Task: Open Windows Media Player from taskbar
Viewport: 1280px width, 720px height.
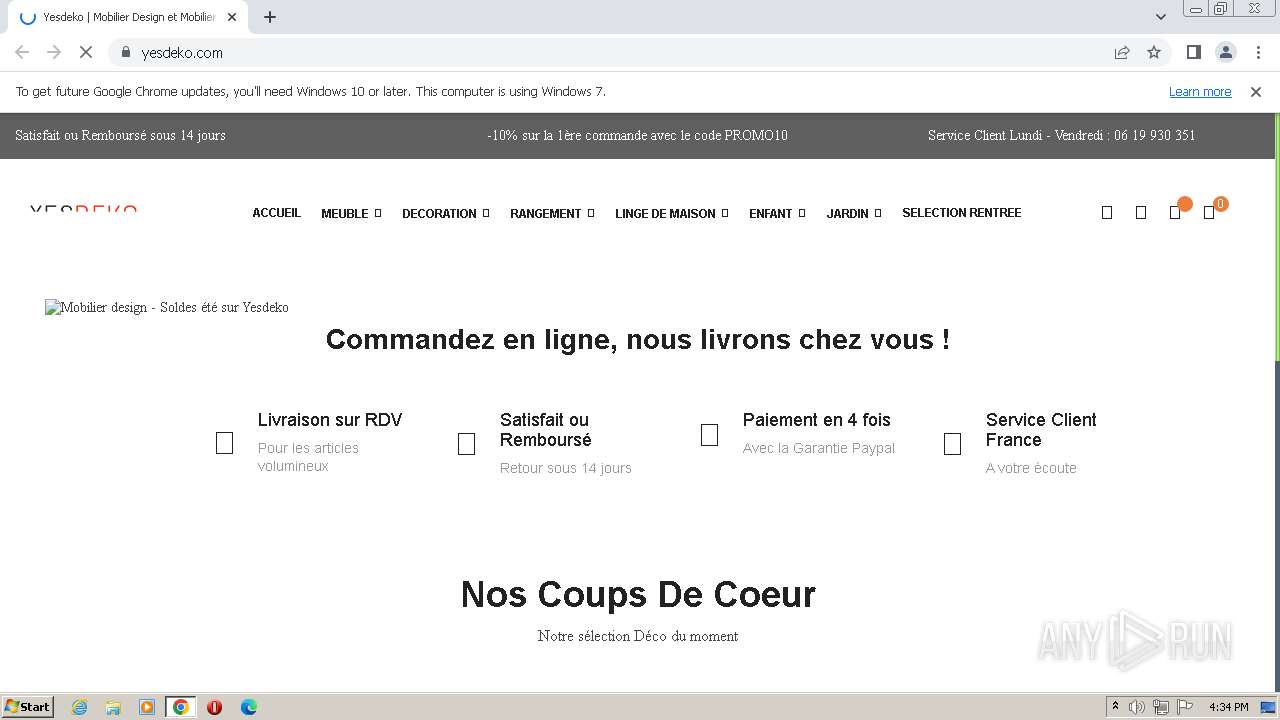Action: click(147, 707)
